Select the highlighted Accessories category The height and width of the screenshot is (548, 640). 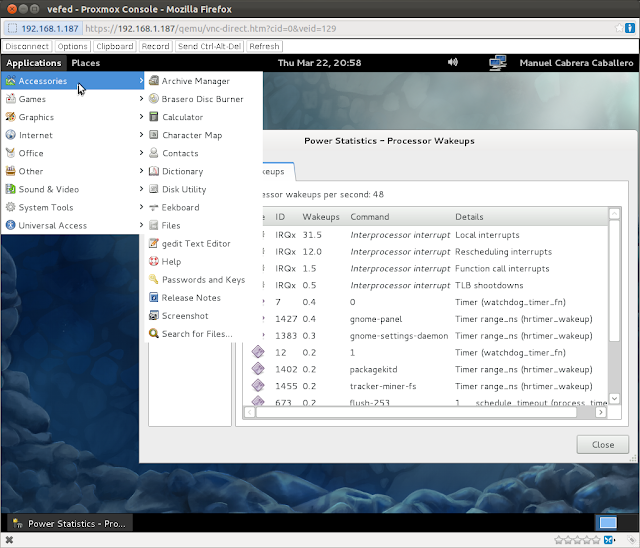[x=73, y=81]
